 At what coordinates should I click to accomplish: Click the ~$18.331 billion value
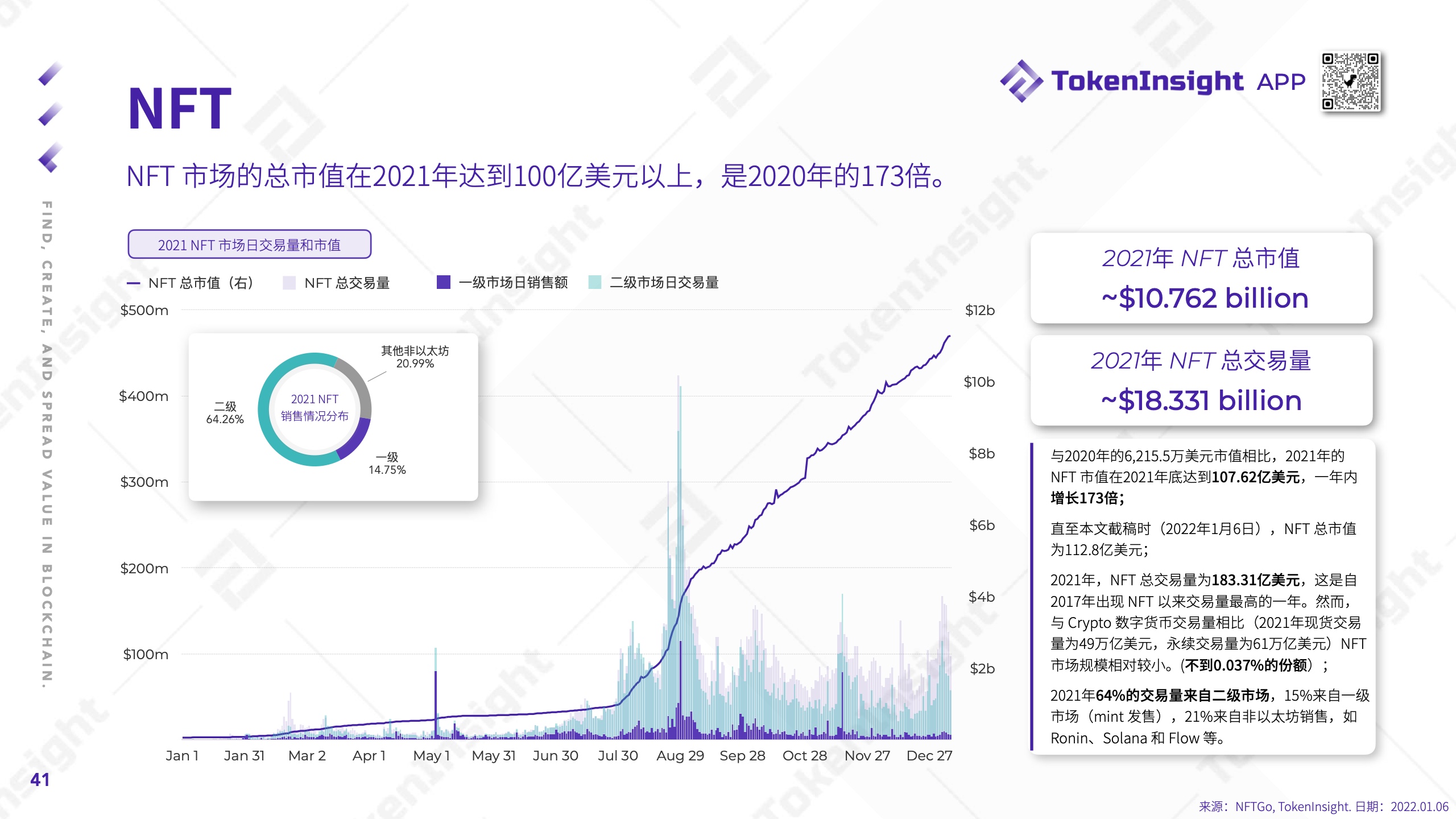click(x=1201, y=401)
